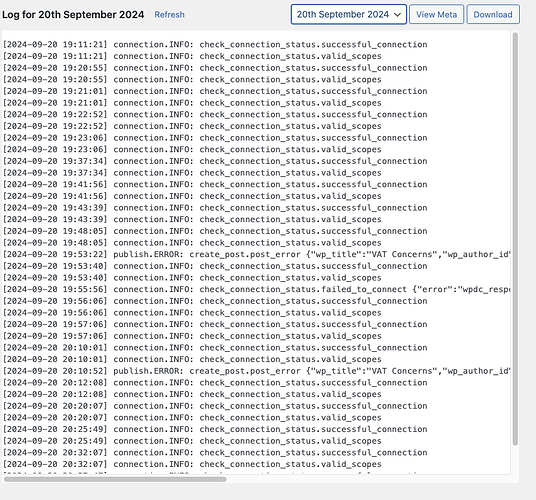
Task: Click the 19:22:52 successful_connection log entry
Action: [x=215, y=114]
